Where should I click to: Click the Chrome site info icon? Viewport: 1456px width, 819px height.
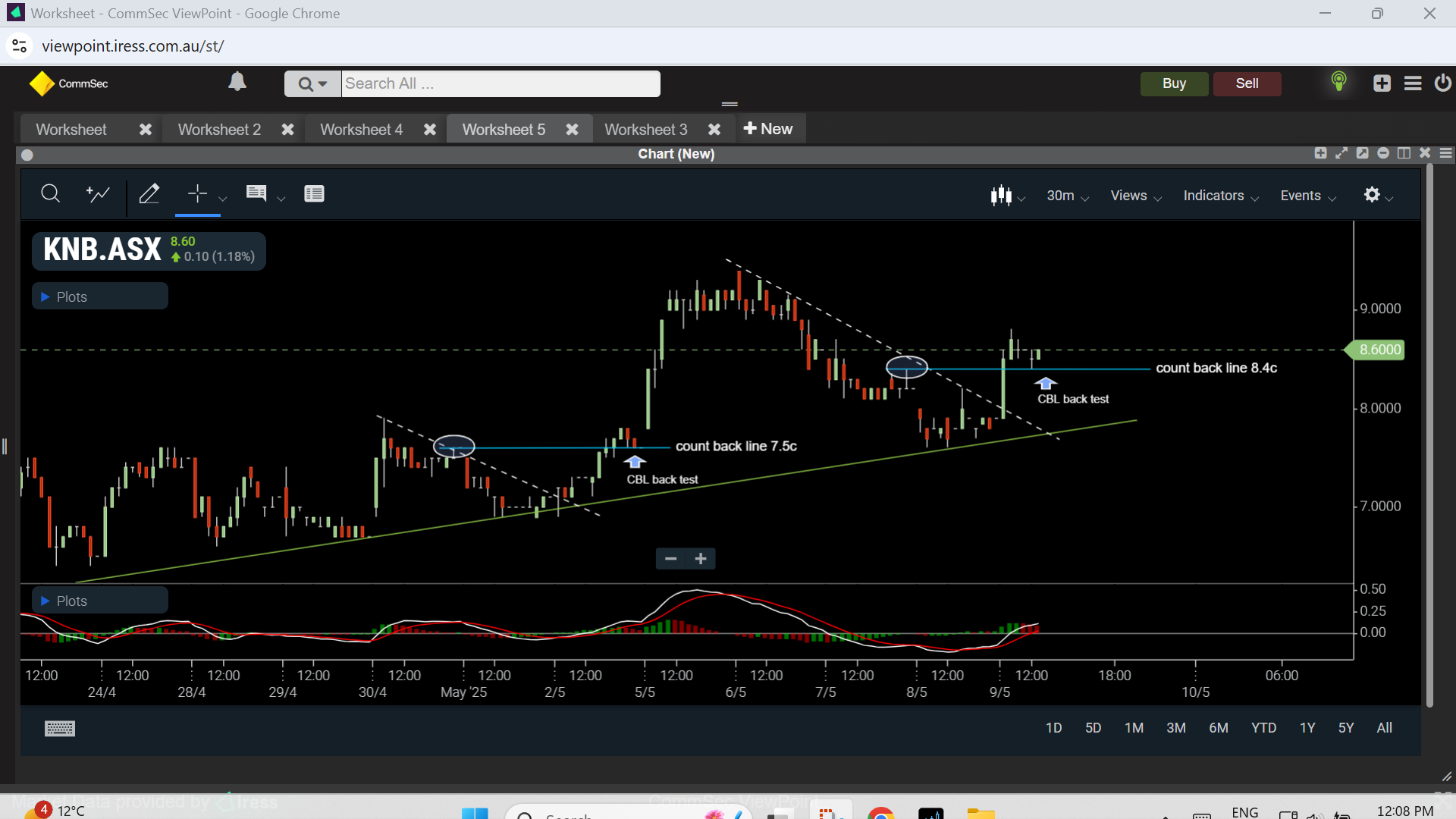[x=19, y=46]
